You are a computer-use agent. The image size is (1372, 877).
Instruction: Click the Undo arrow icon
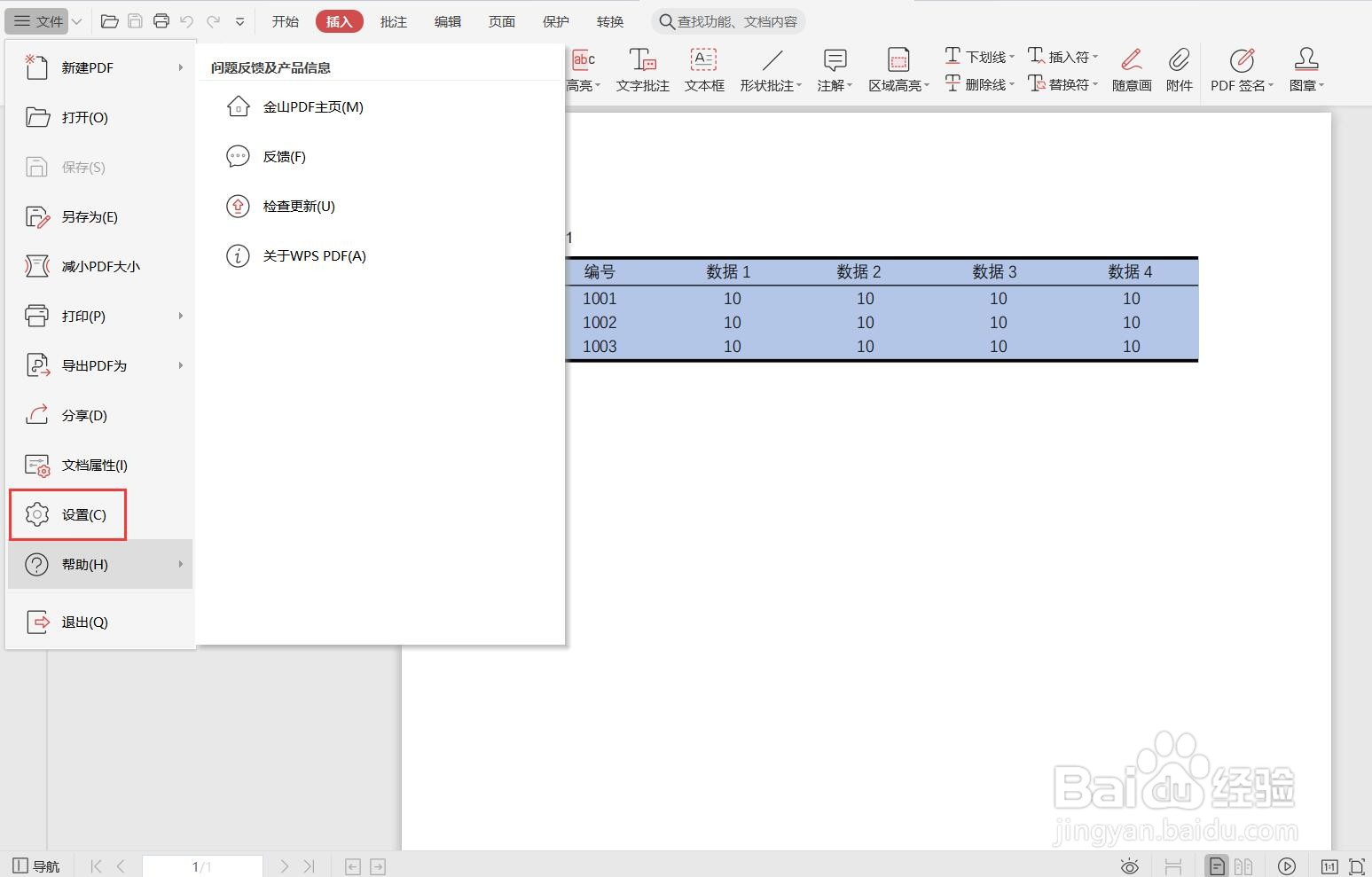pyautogui.click(x=187, y=21)
